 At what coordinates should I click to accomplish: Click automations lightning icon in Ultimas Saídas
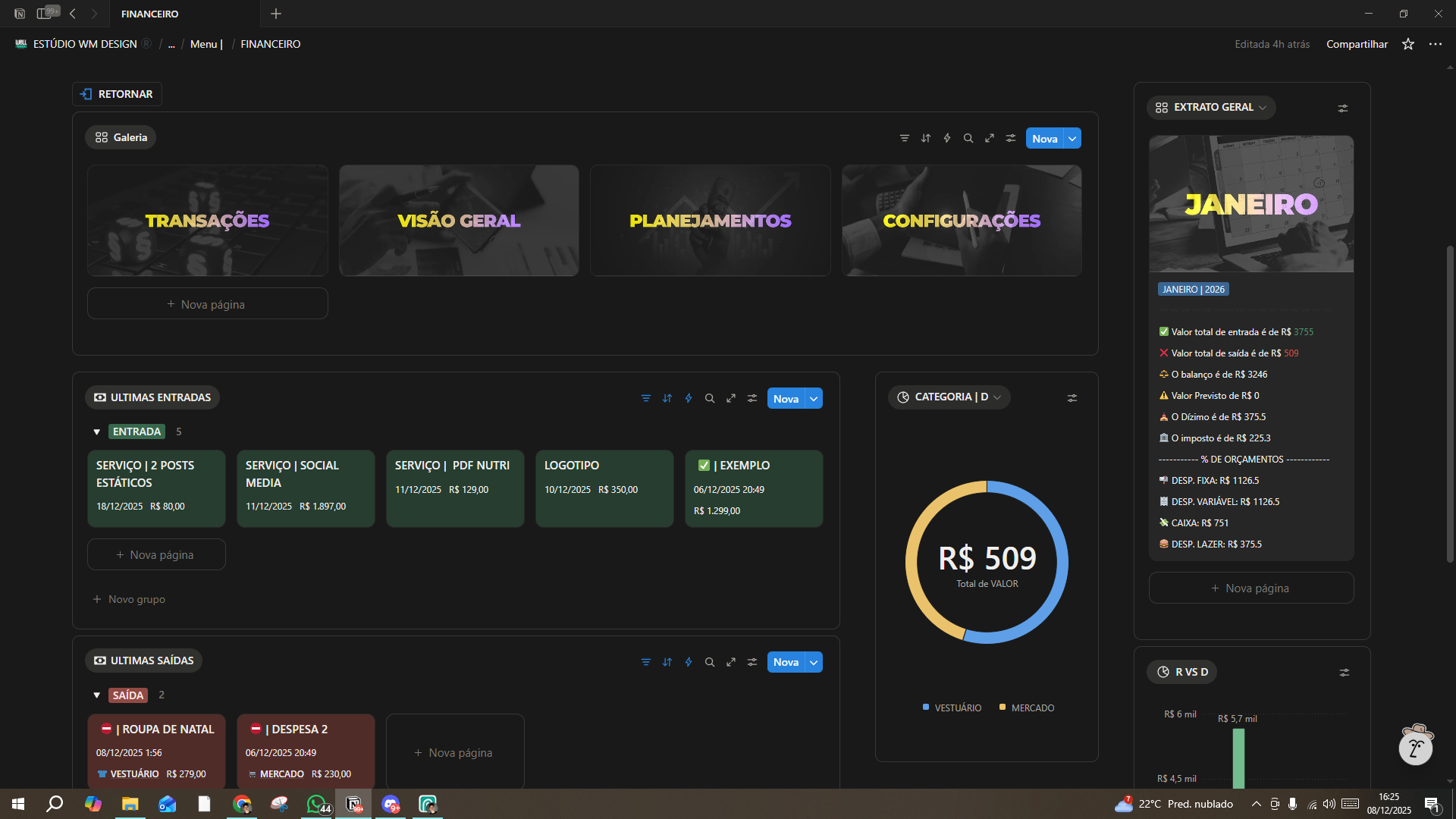pyautogui.click(x=689, y=662)
